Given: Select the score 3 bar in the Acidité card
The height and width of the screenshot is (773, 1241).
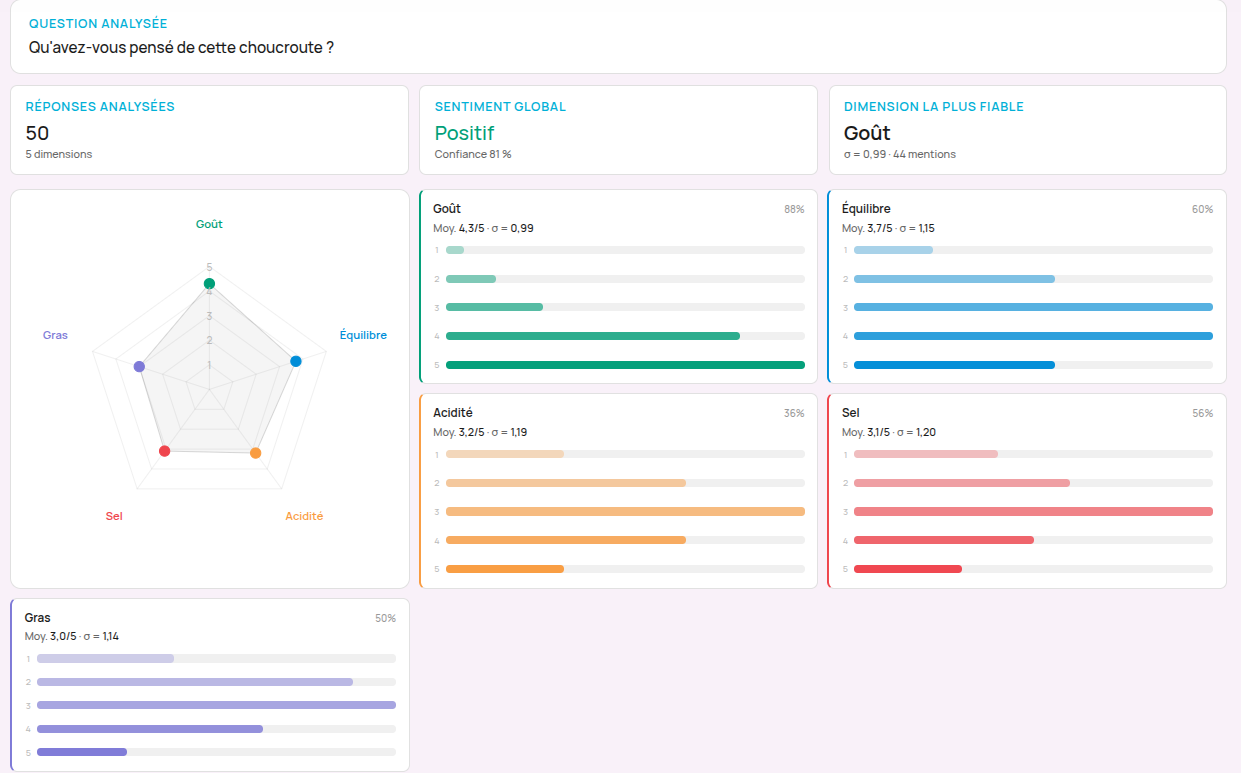Looking at the screenshot, I should click(x=625, y=512).
